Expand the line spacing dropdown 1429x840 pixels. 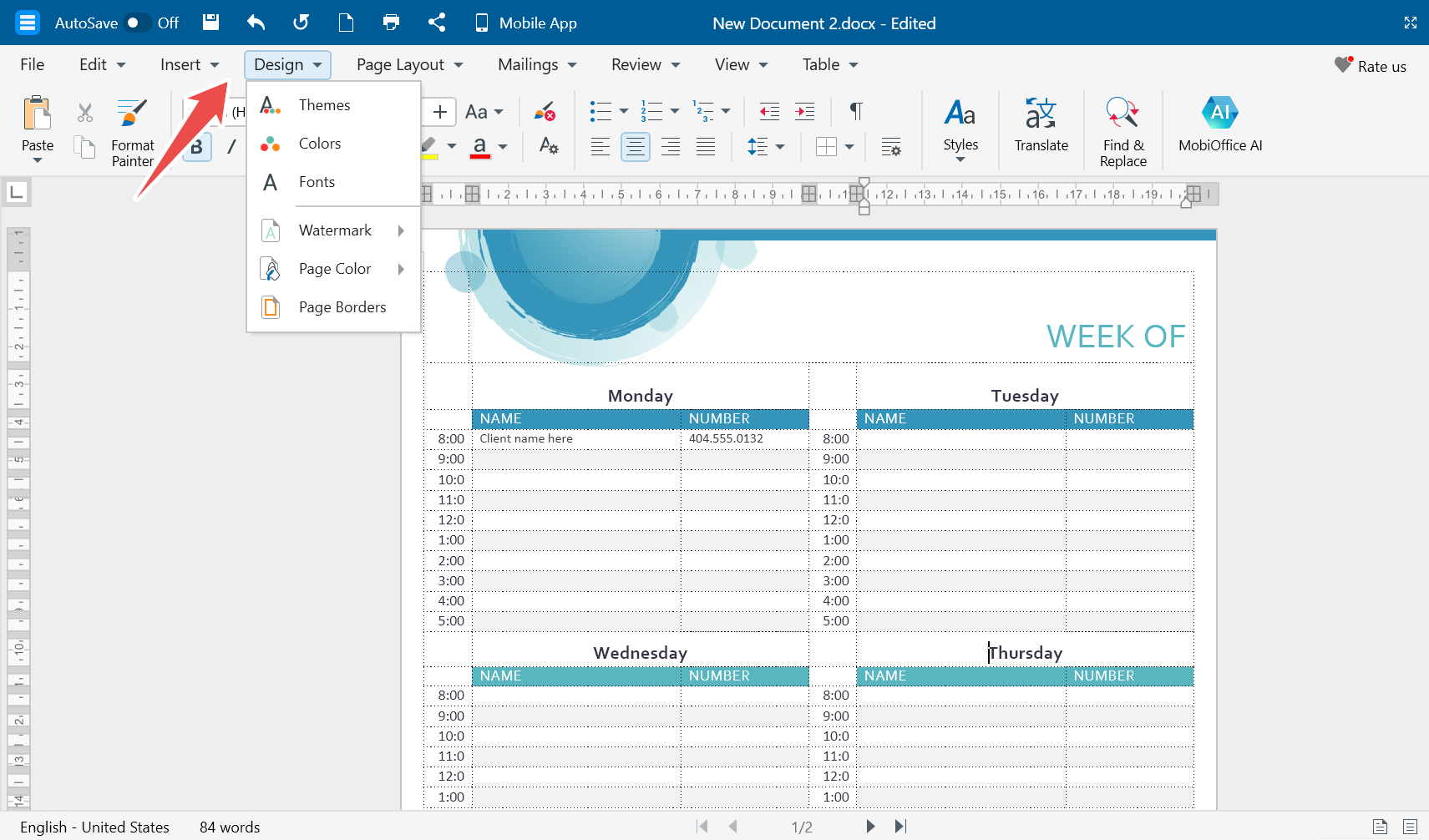click(x=780, y=148)
